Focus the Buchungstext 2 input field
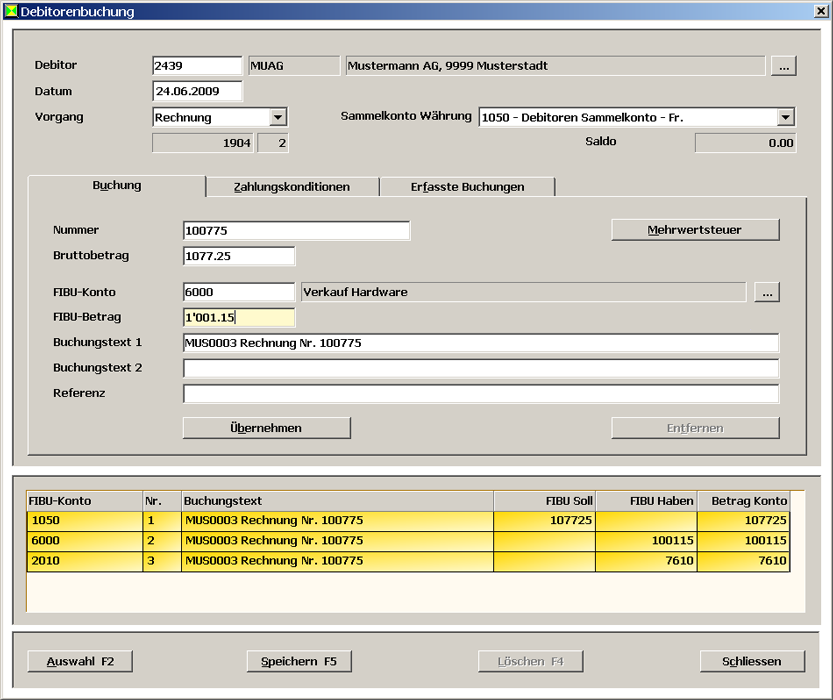Viewport: 833px width, 700px height. pyautogui.click(x=480, y=368)
